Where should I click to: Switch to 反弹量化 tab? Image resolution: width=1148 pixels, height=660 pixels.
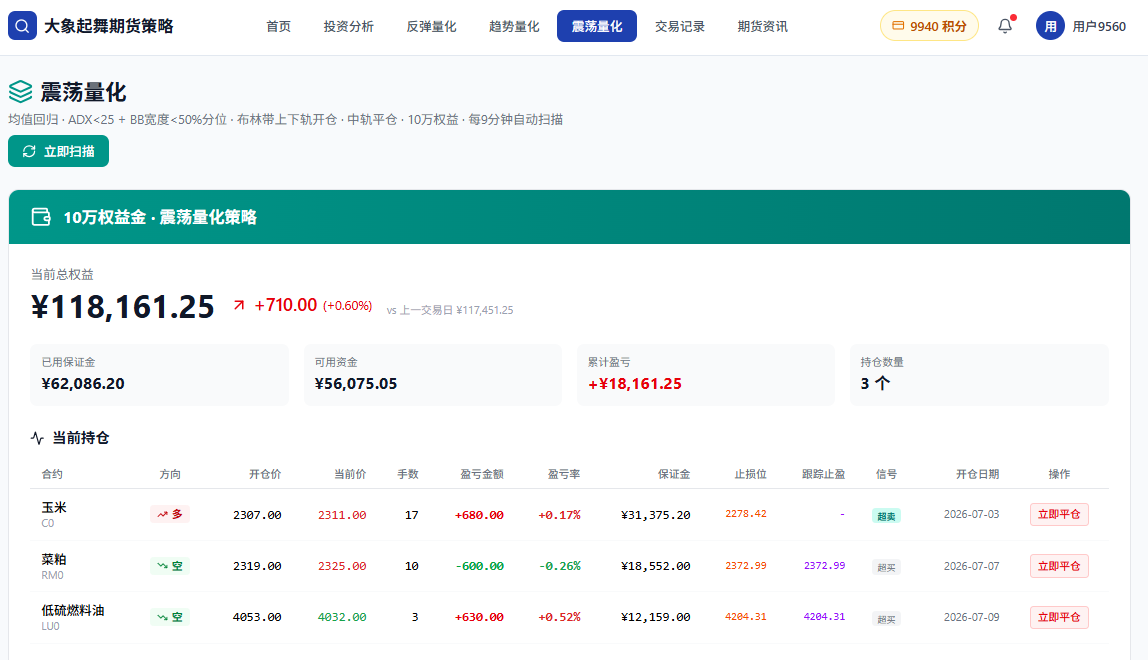(x=431, y=26)
